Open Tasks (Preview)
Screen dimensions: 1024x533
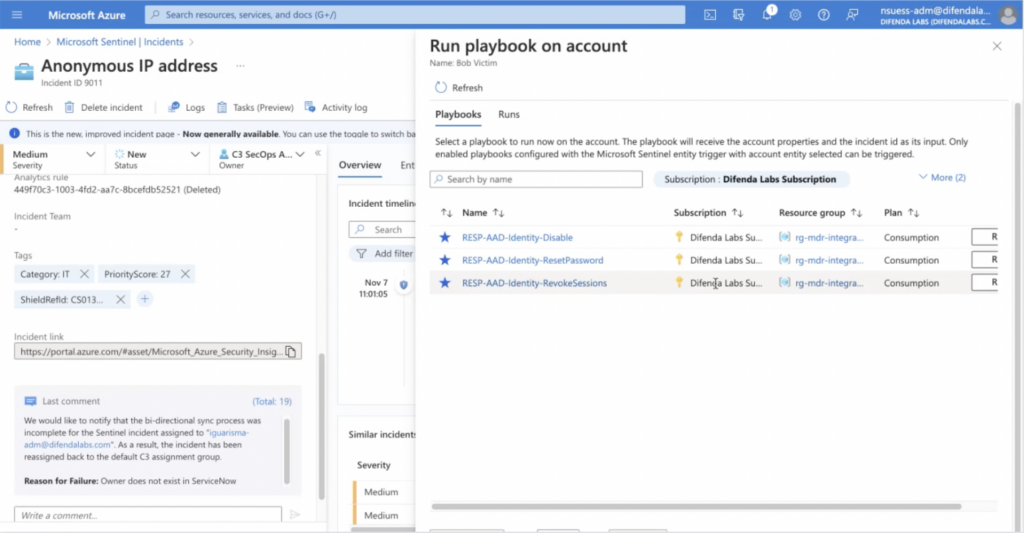[255, 107]
